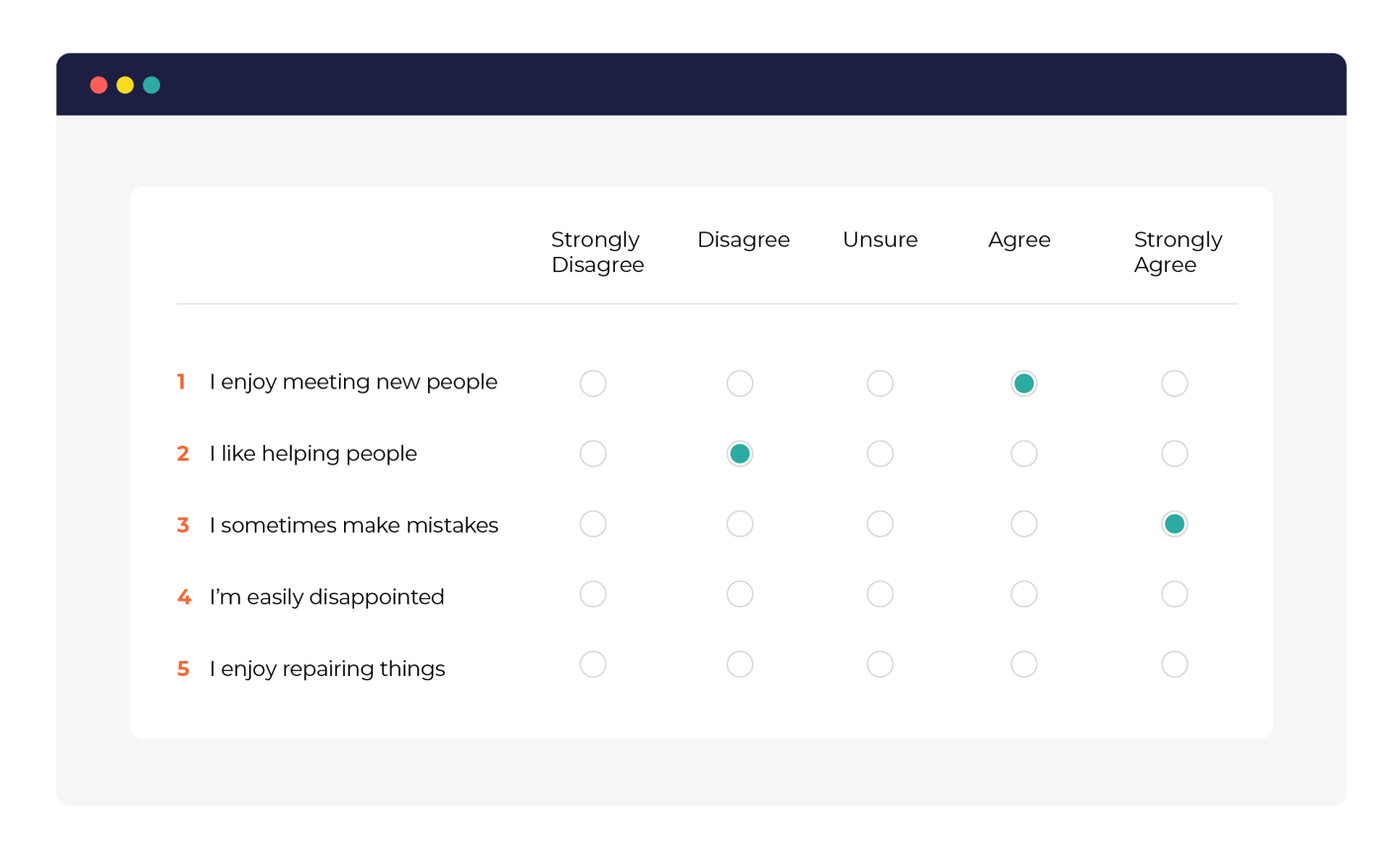This screenshot has width=1400, height=854.
Task: Select Agree for I like helping people
Action: 1024,454
